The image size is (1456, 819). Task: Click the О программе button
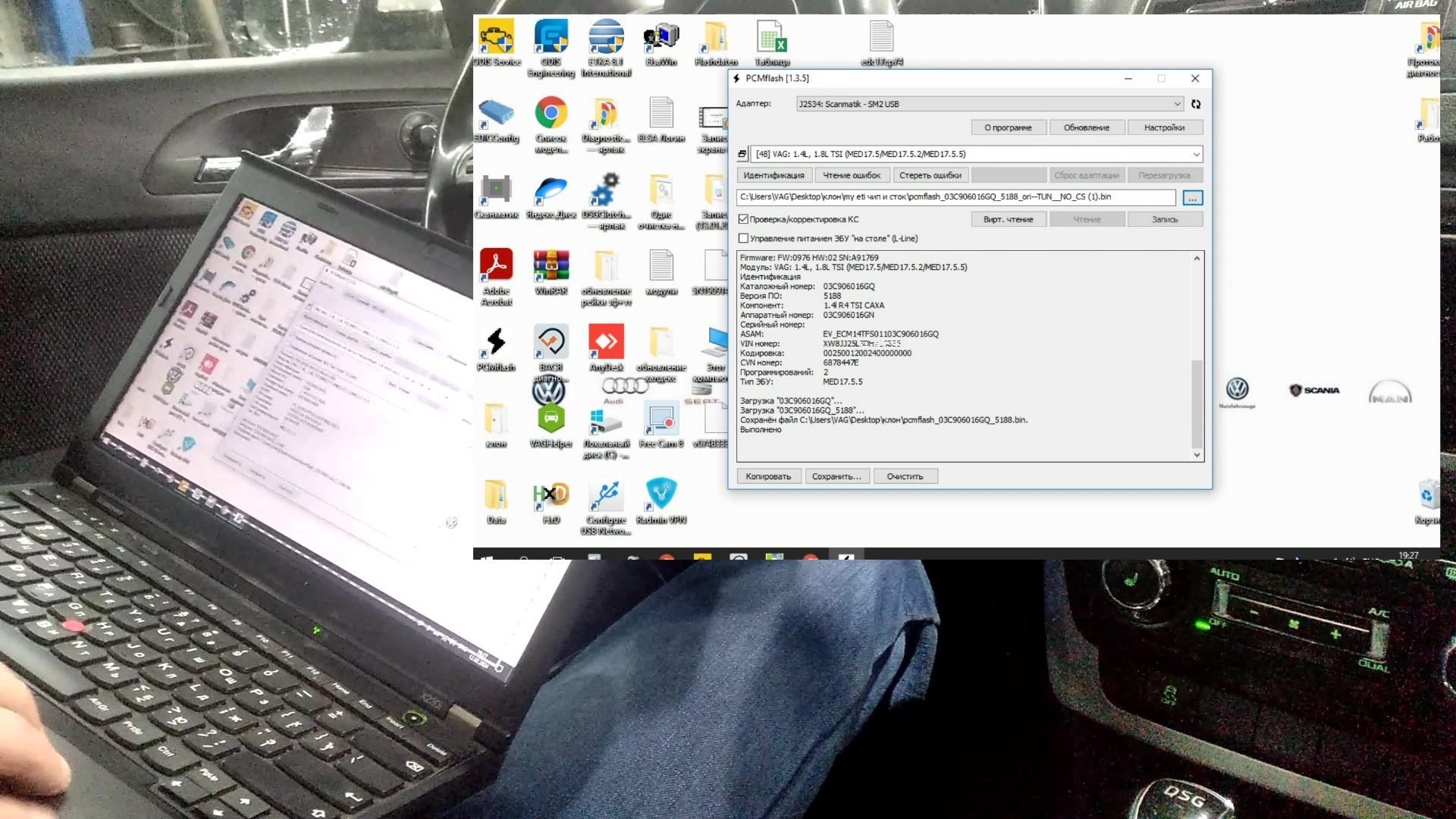pyautogui.click(x=1008, y=127)
